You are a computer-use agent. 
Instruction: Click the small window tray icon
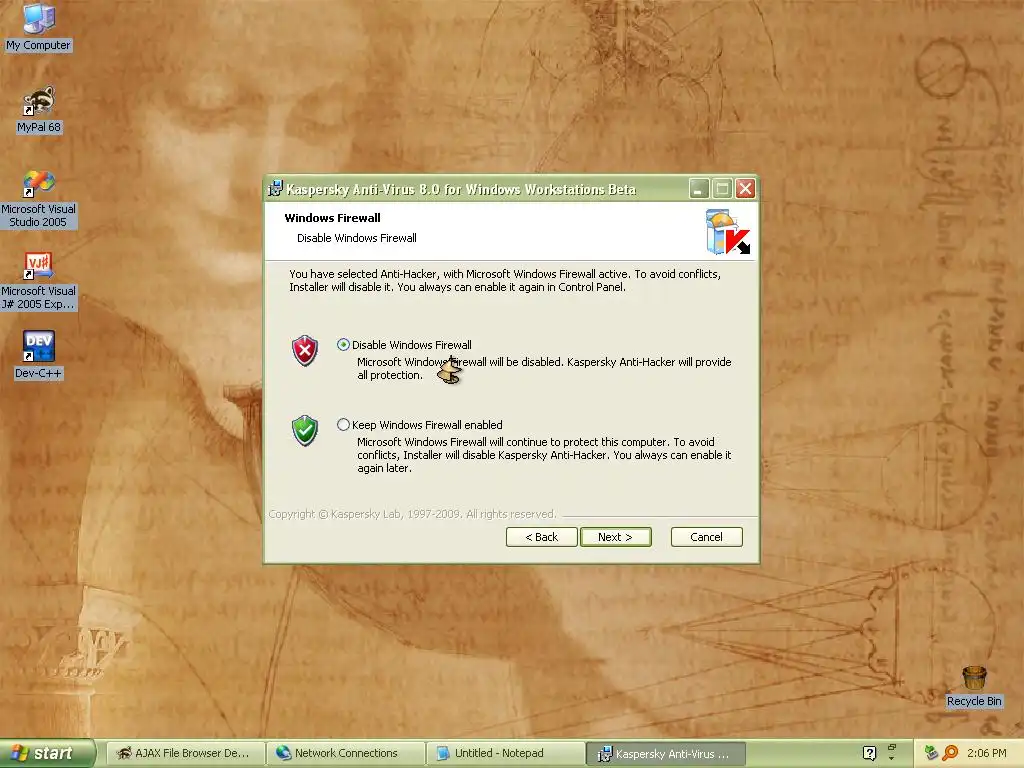click(x=891, y=748)
